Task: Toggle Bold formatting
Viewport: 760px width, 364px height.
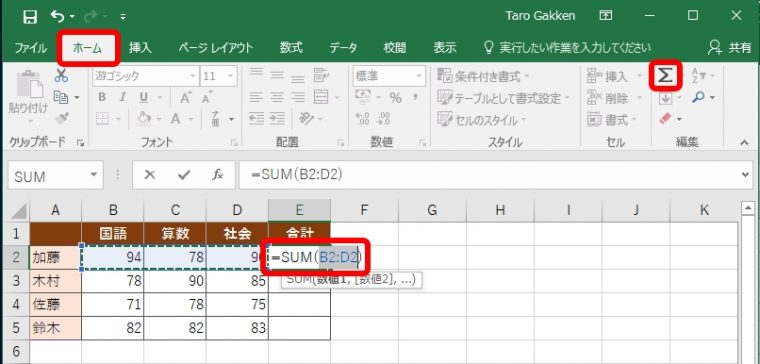Action: pyautogui.click(x=102, y=97)
